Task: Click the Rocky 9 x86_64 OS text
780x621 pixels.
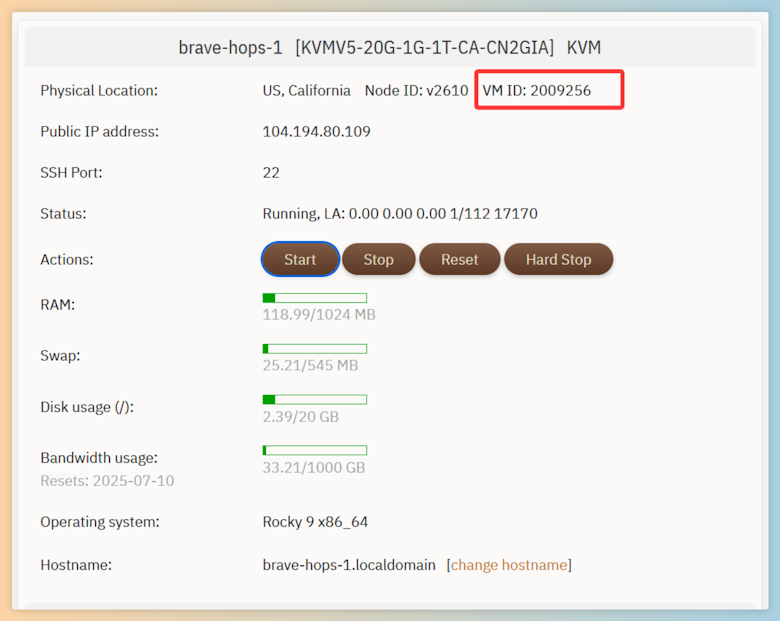Action: pyautogui.click(x=315, y=521)
